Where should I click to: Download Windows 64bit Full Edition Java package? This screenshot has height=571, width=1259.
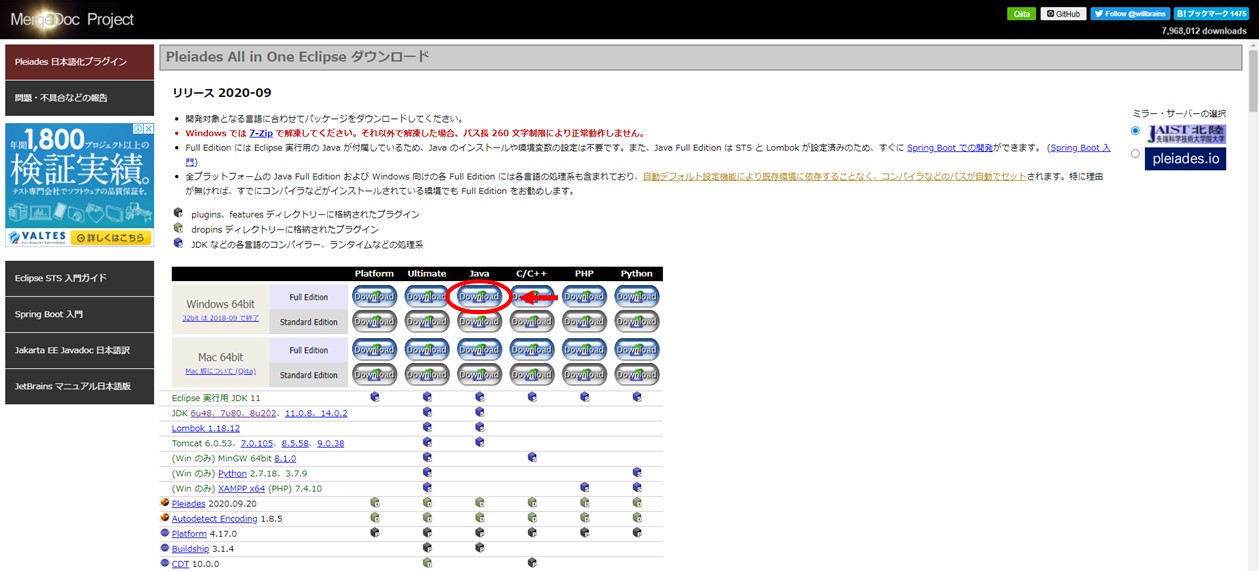479,296
